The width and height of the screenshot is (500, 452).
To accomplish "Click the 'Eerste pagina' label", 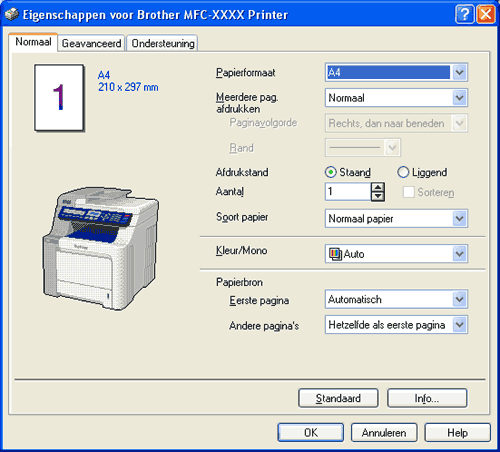I will pos(259,300).
